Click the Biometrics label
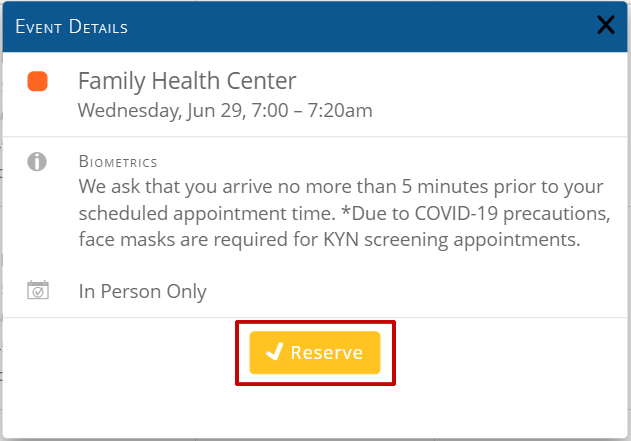Viewport: 631px width, 441px height. pos(118,162)
